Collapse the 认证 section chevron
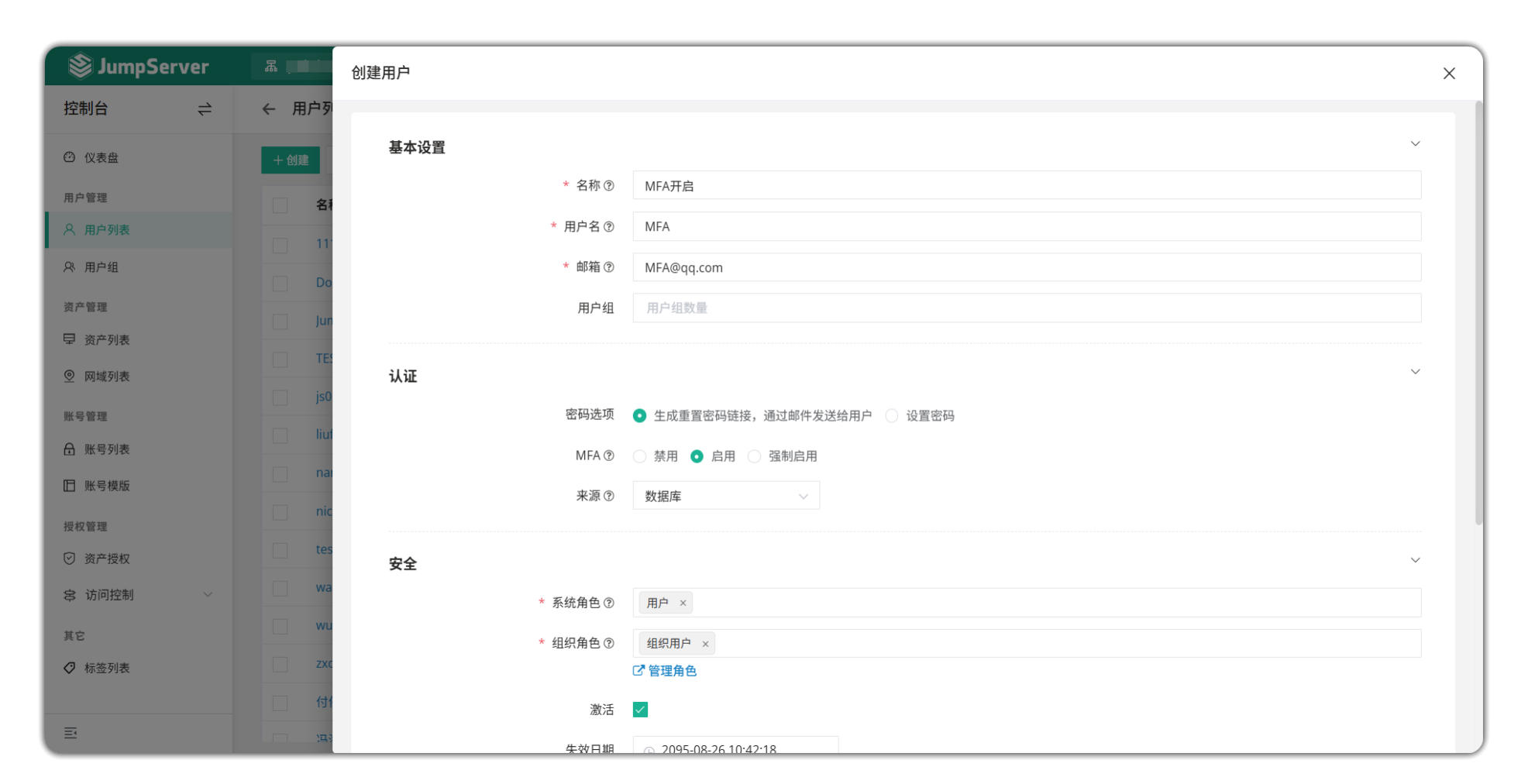Viewport: 1528px width, 784px height. (x=1415, y=372)
